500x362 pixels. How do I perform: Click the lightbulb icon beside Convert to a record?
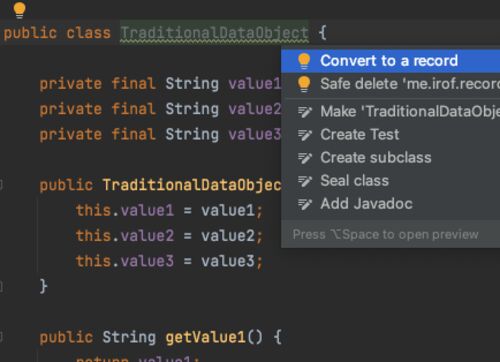(304, 61)
